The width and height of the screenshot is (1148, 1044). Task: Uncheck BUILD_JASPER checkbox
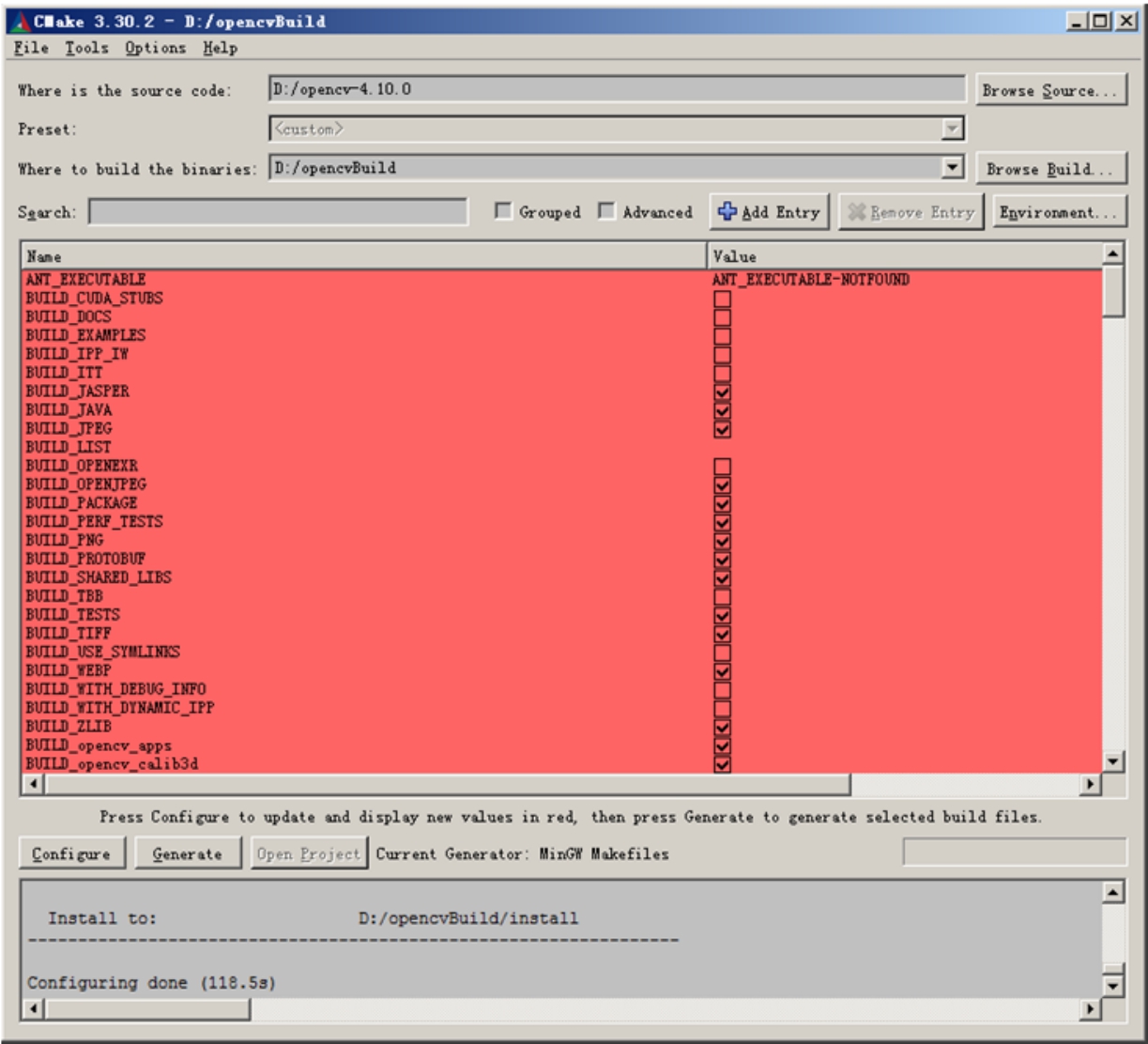tap(722, 391)
